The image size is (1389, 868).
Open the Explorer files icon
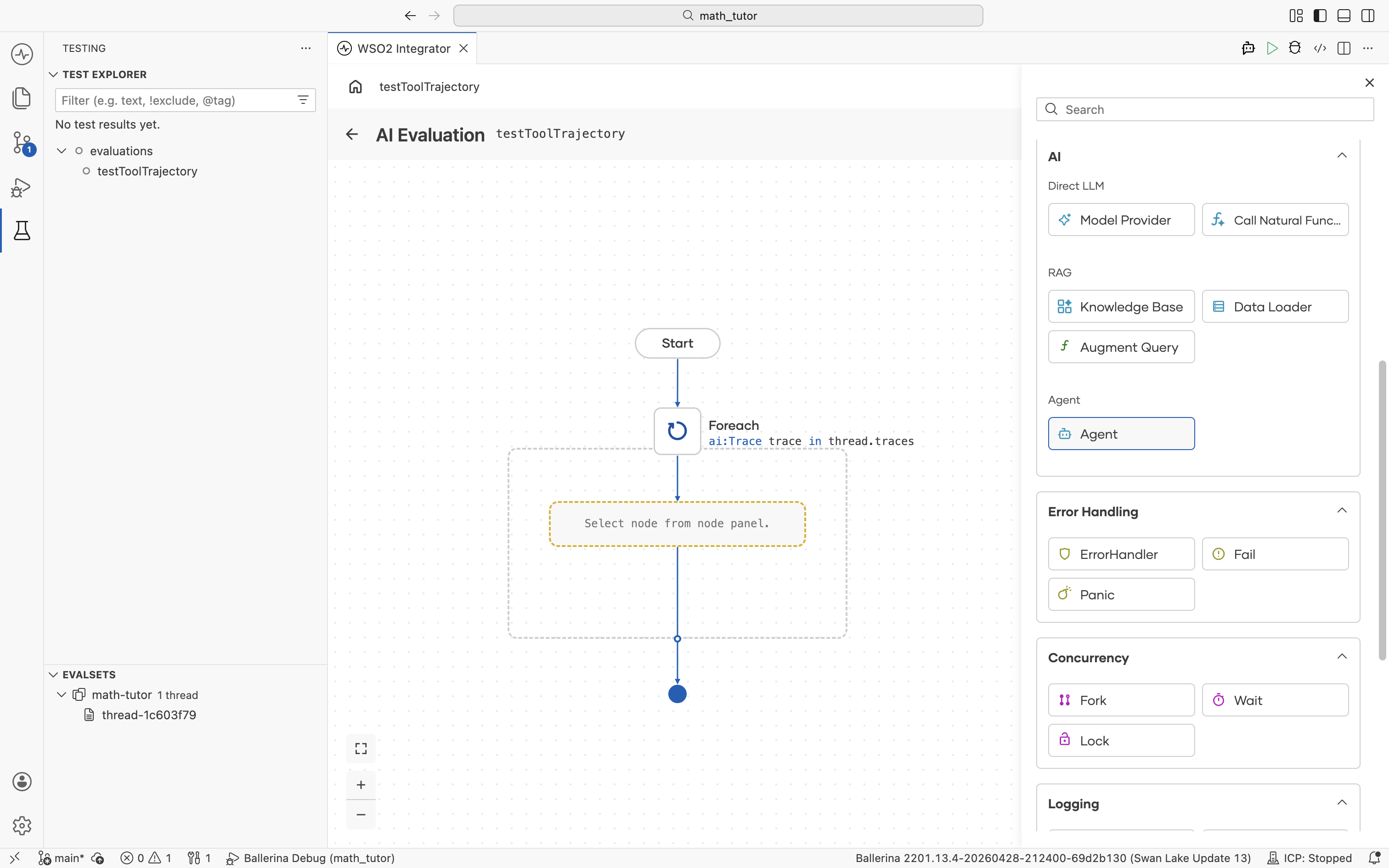pyautogui.click(x=22, y=98)
